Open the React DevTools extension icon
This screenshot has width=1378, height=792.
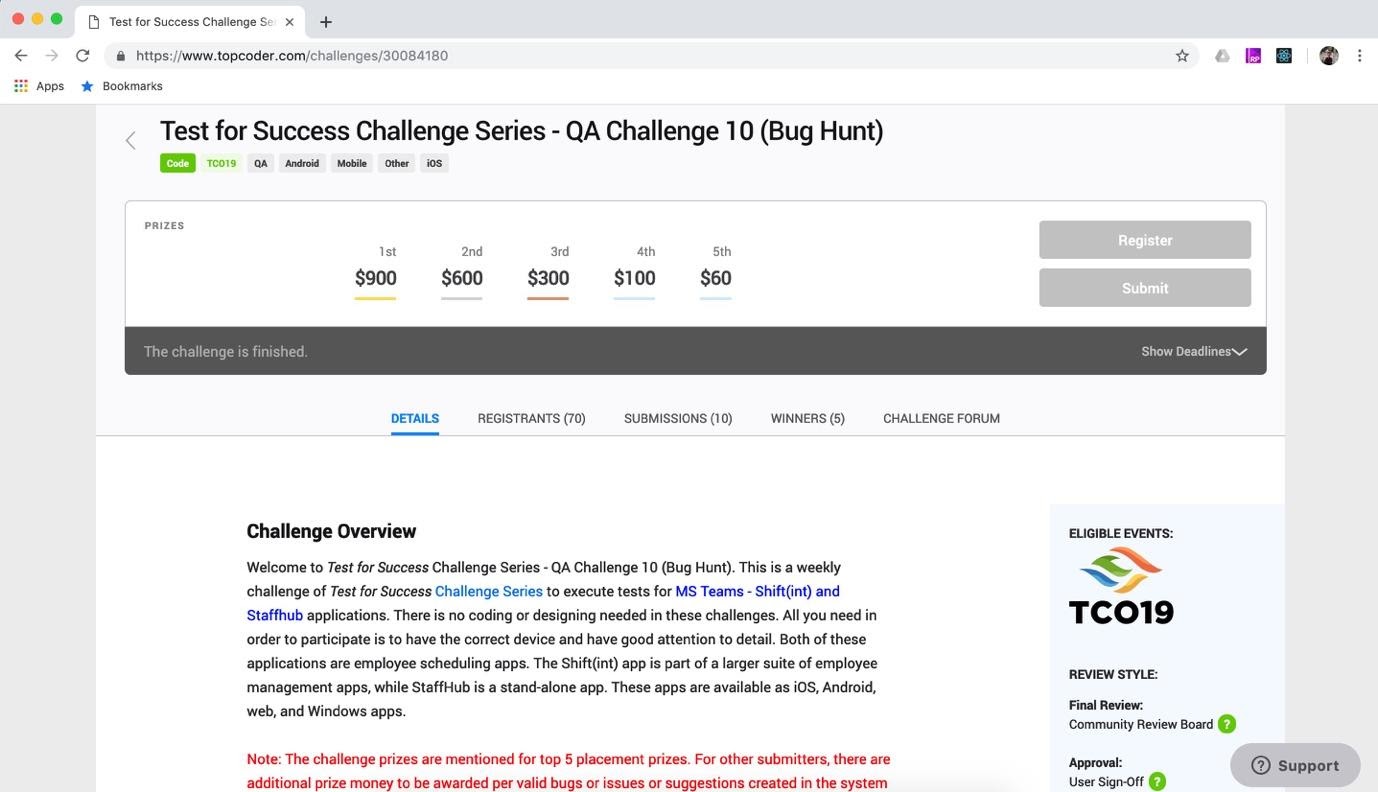click(x=1284, y=56)
